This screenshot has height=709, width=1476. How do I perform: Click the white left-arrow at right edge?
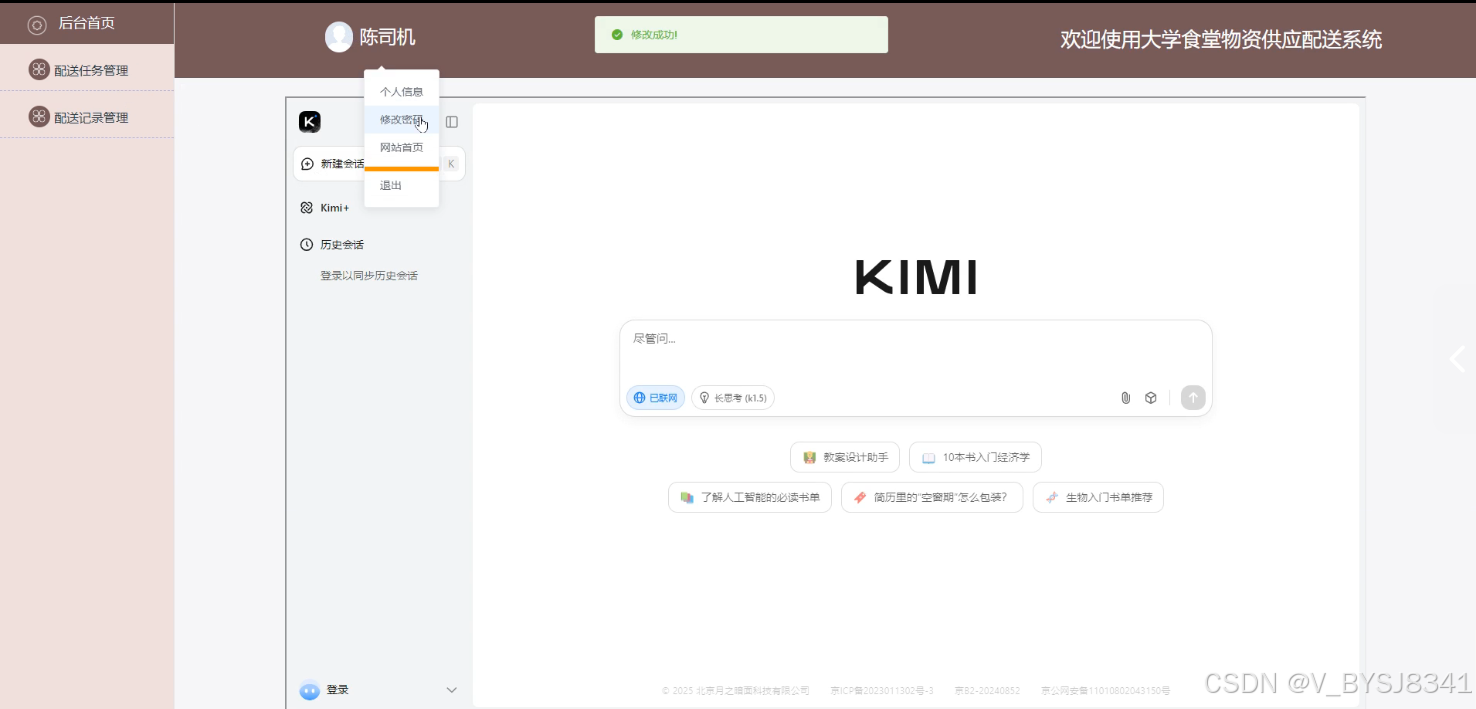tap(1458, 359)
